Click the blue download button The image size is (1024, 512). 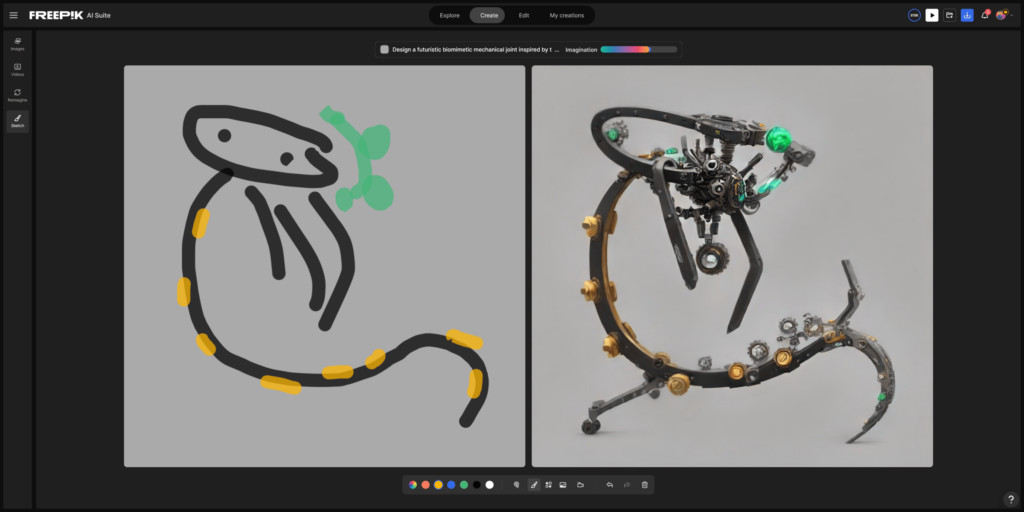tap(967, 15)
